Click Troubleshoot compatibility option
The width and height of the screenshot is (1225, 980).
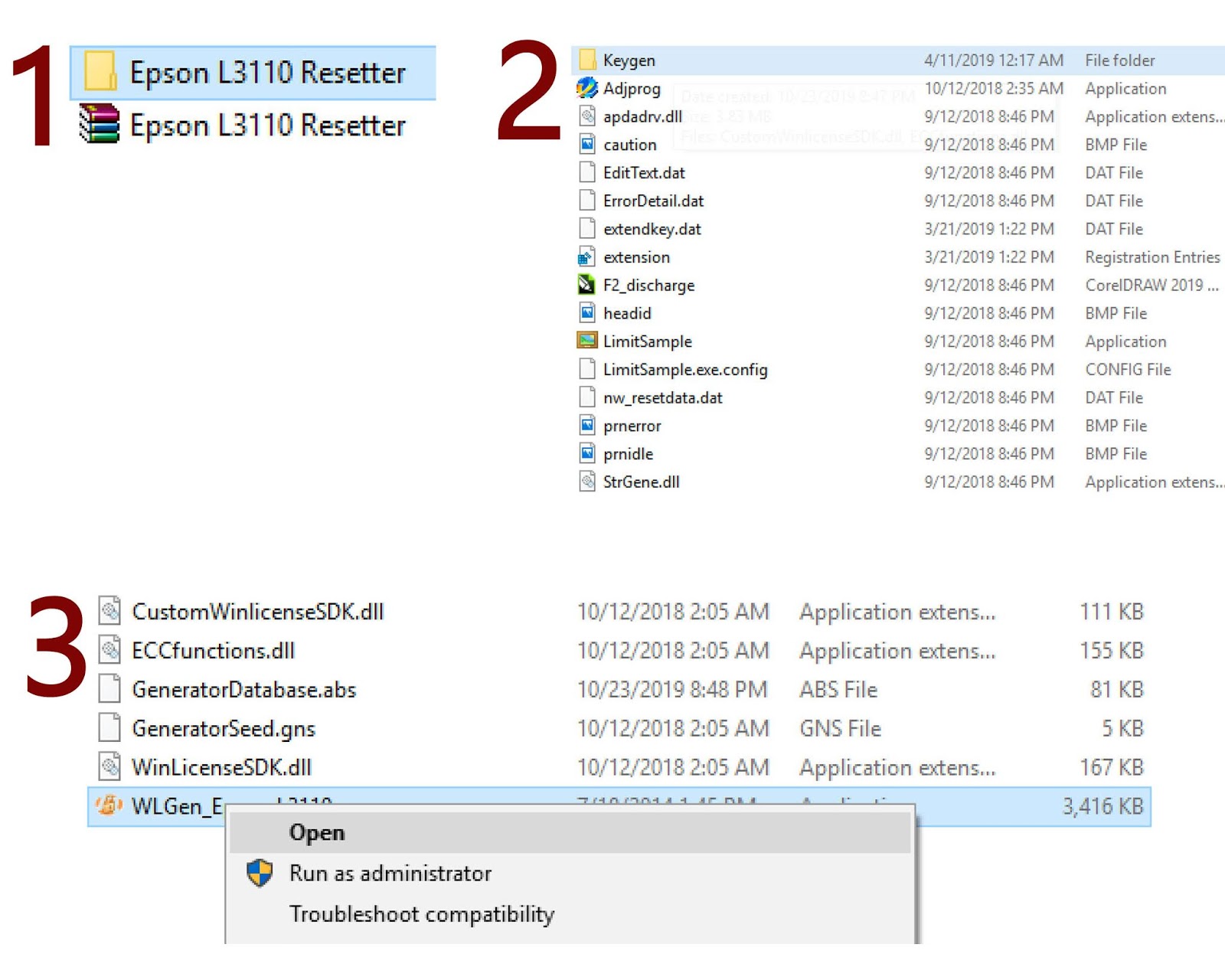tap(421, 913)
